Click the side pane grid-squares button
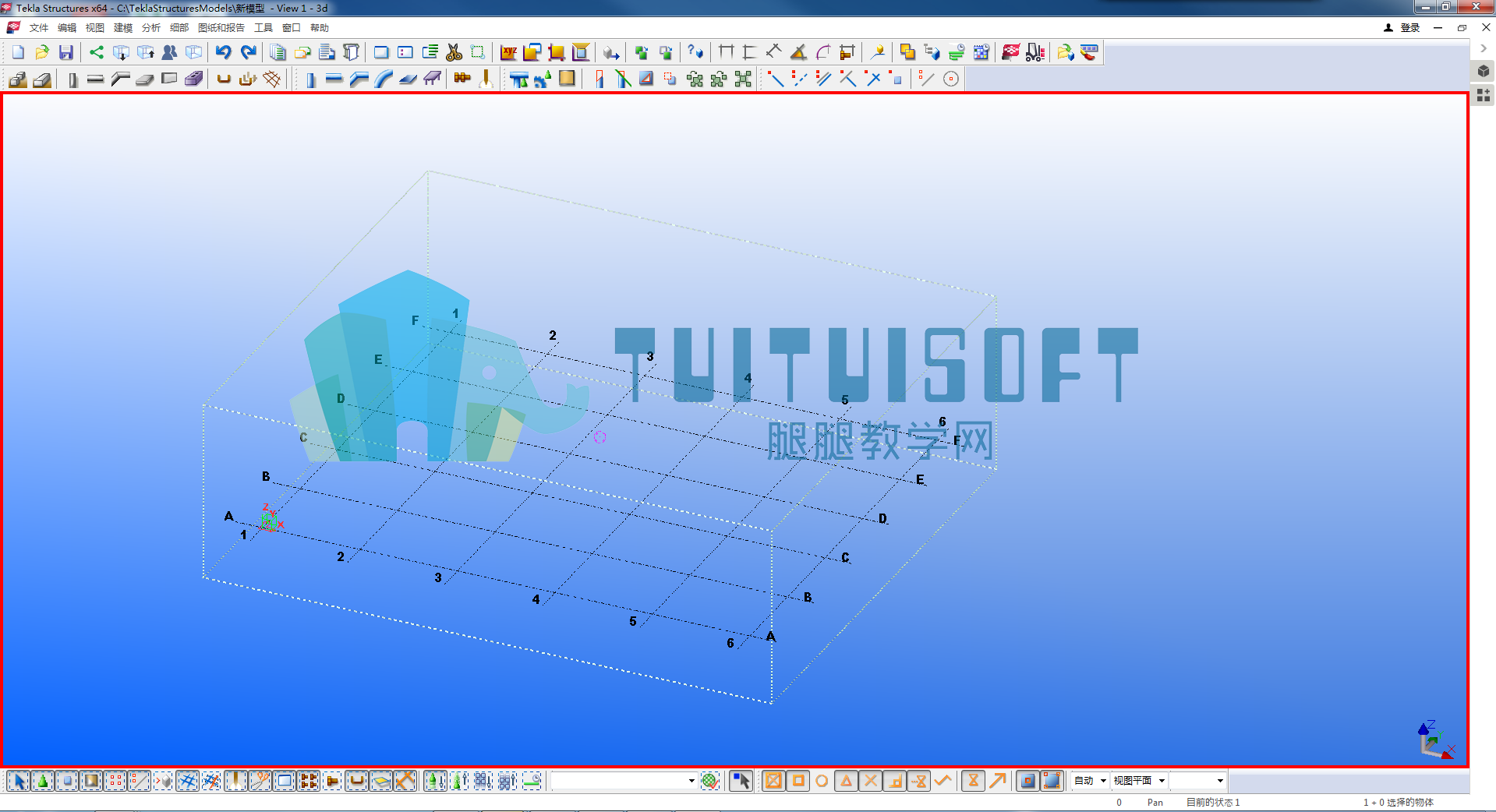 (1484, 95)
